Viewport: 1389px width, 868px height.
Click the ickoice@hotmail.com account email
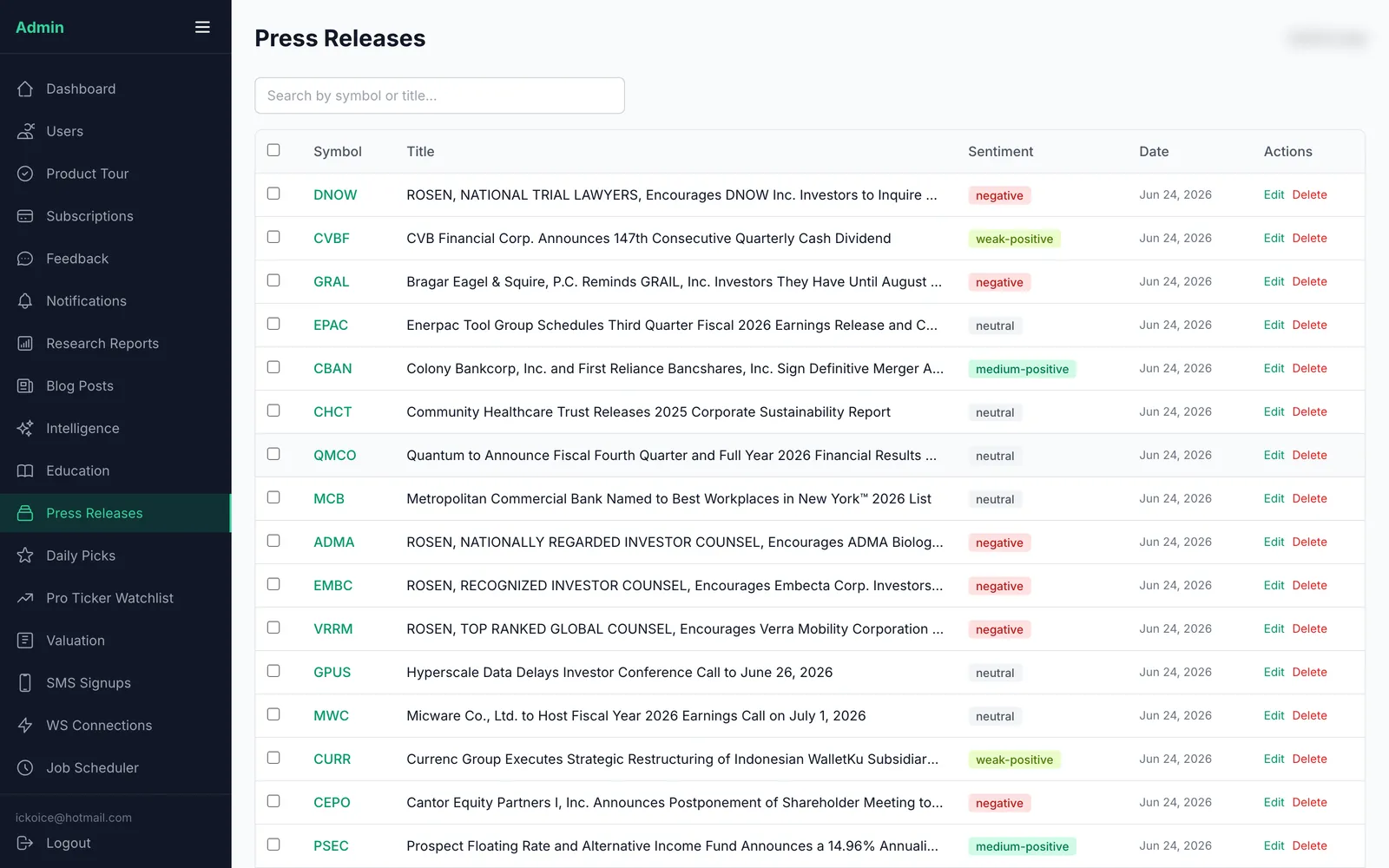(x=74, y=818)
